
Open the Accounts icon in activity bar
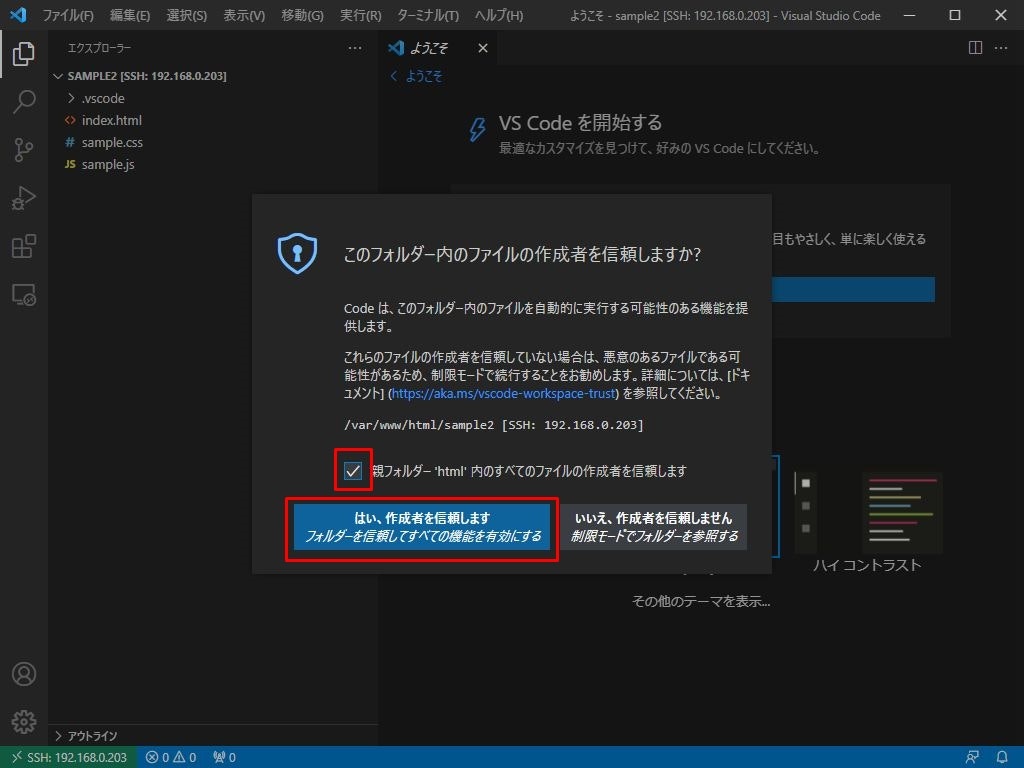point(24,674)
